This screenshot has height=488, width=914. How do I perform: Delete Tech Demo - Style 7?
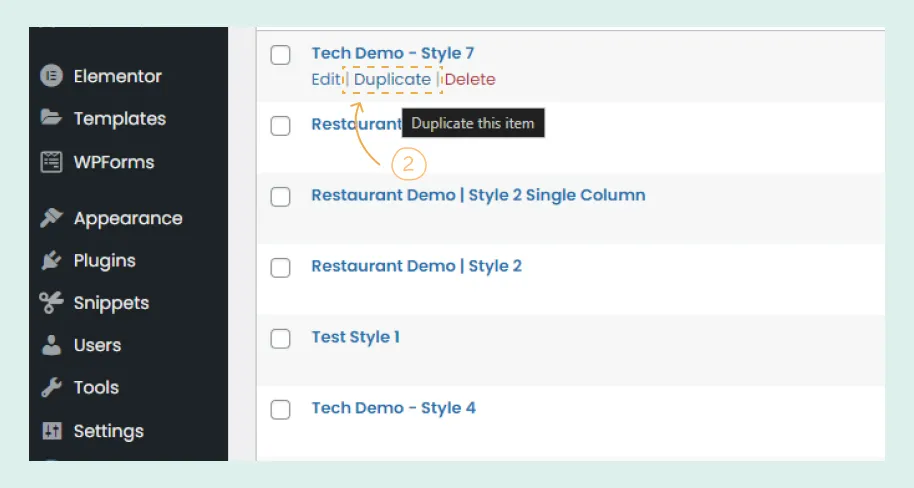click(470, 79)
